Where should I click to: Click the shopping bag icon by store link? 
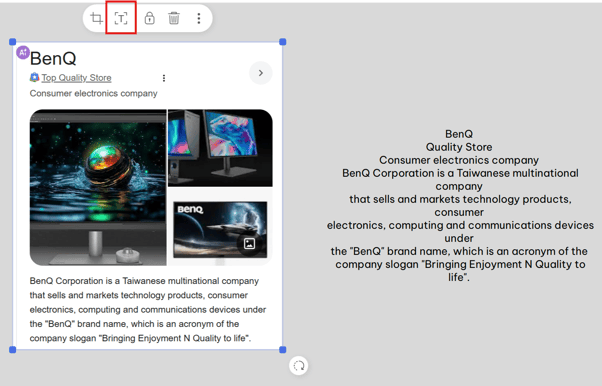point(35,78)
